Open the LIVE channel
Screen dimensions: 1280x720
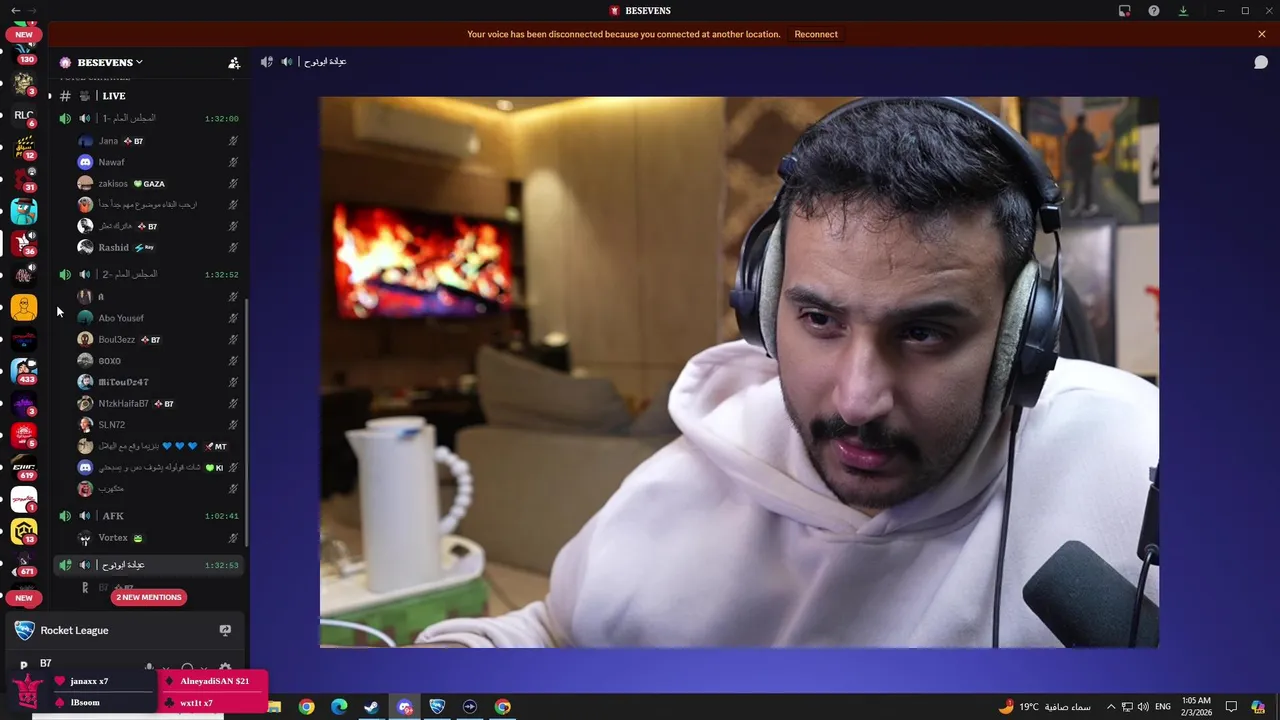point(148,96)
